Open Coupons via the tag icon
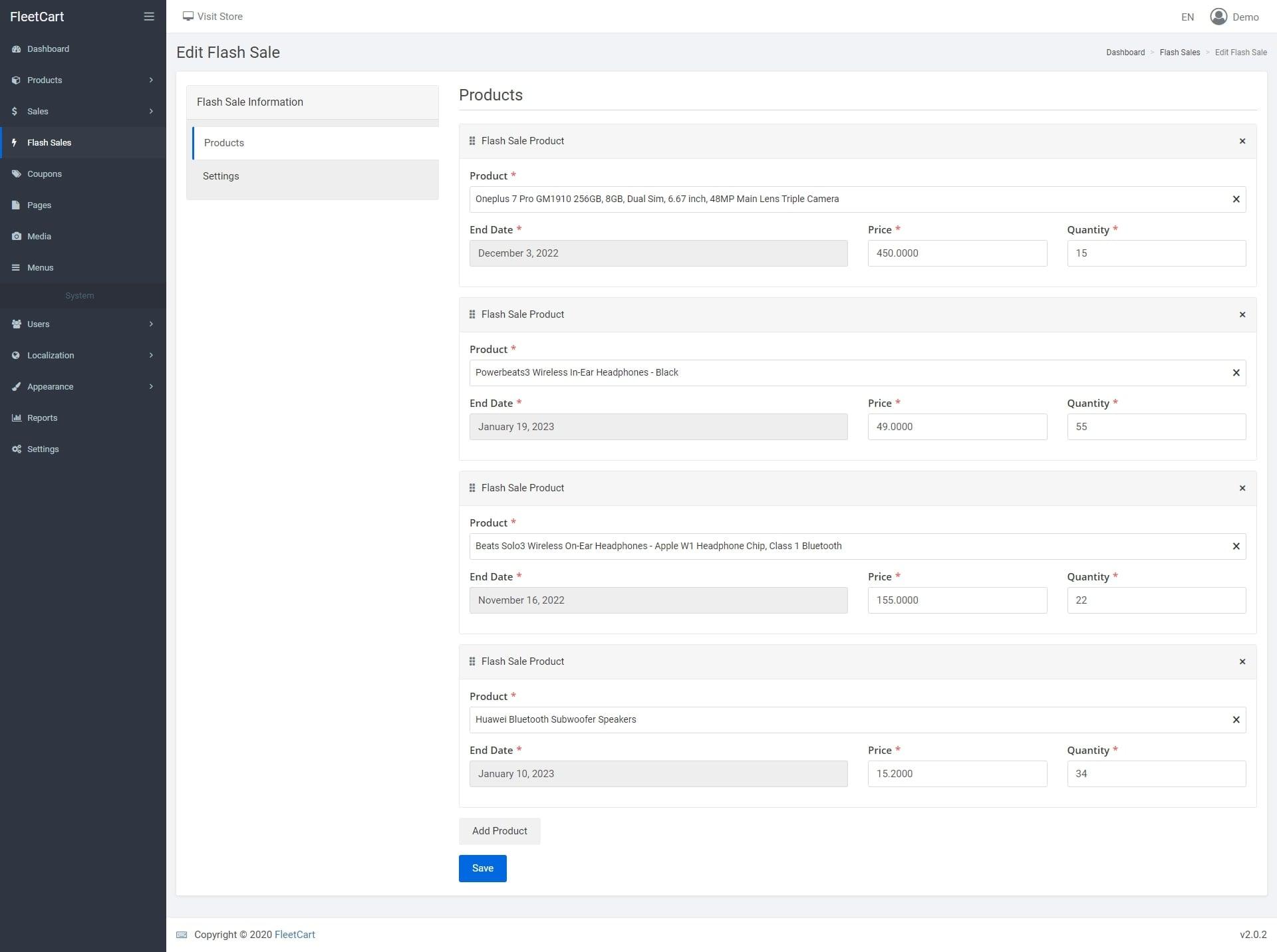The height and width of the screenshot is (952, 1277). (x=15, y=174)
